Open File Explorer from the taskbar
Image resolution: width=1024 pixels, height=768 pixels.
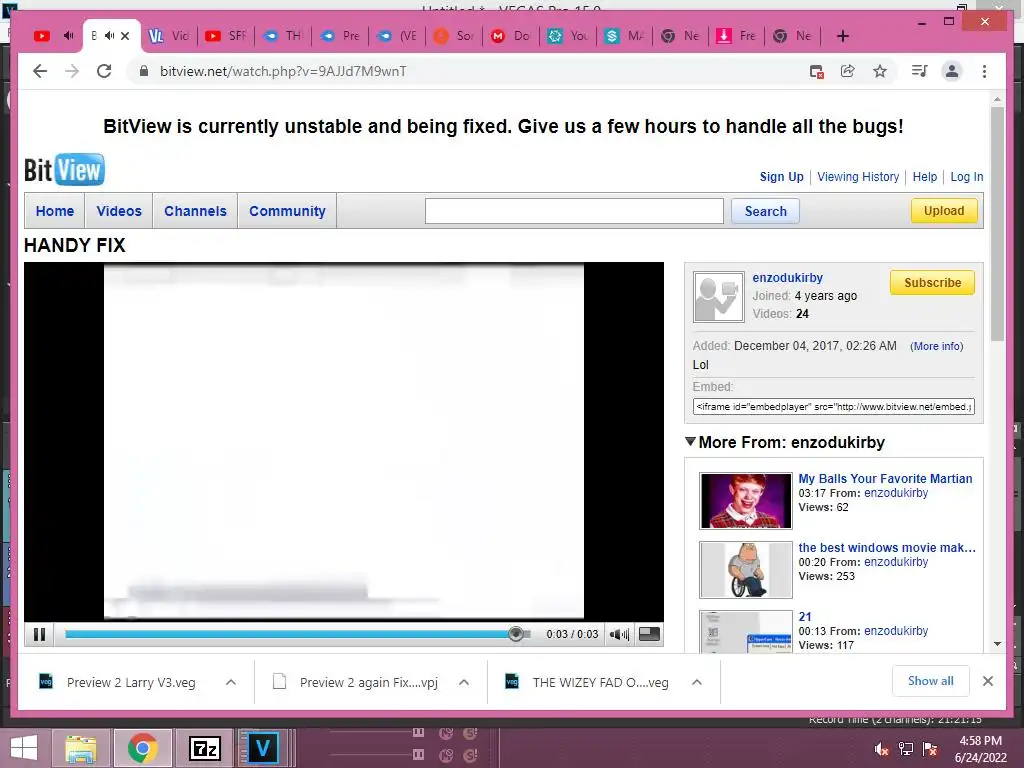[x=80, y=748]
